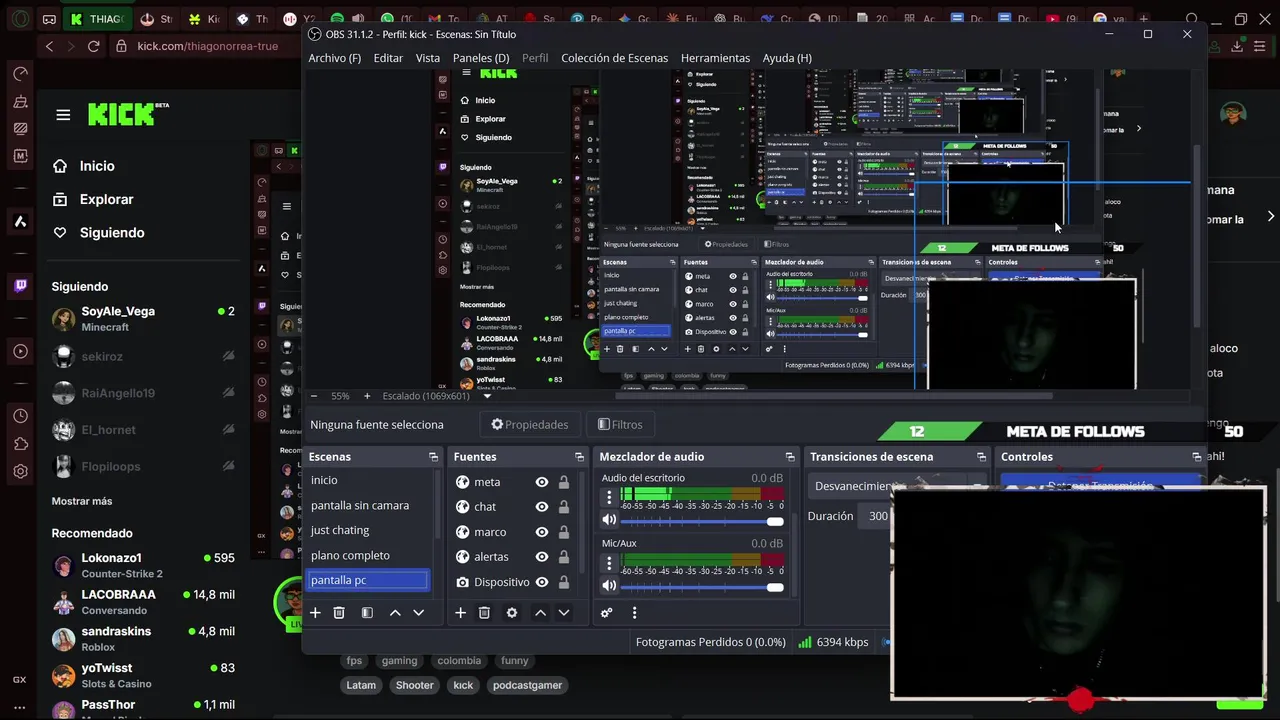
Task: Lock the alertas source
Action: tap(564, 557)
